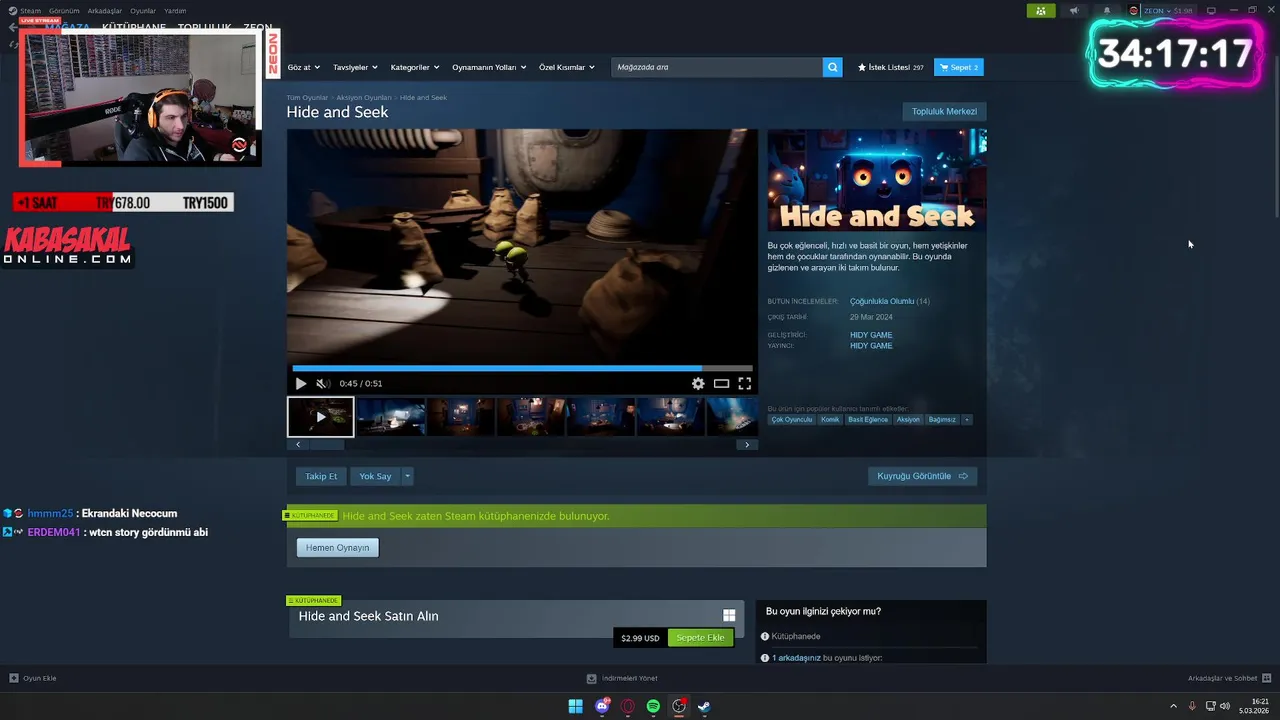Viewport: 1280px width, 720px height.
Task: Open Spotify from the taskbar
Action: point(653,706)
